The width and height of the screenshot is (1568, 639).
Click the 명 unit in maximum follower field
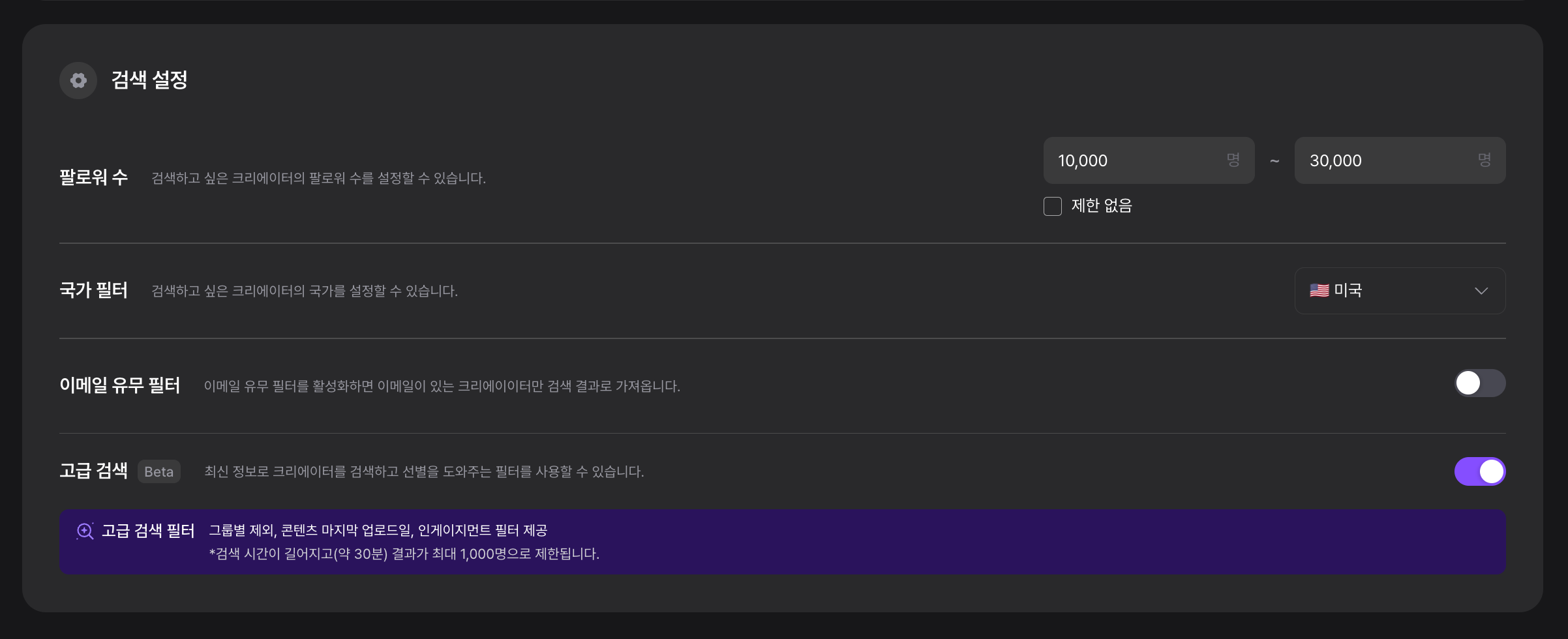(1485, 160)
